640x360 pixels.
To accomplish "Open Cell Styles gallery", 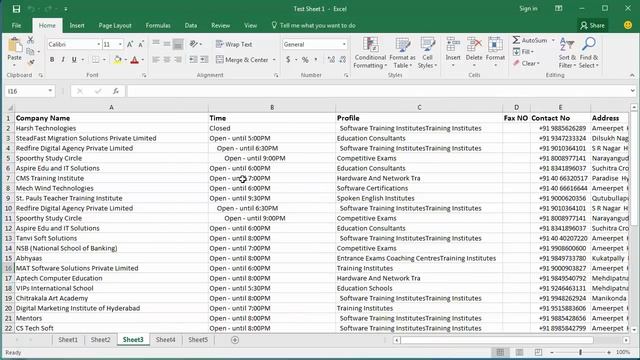I will (427, 53).
